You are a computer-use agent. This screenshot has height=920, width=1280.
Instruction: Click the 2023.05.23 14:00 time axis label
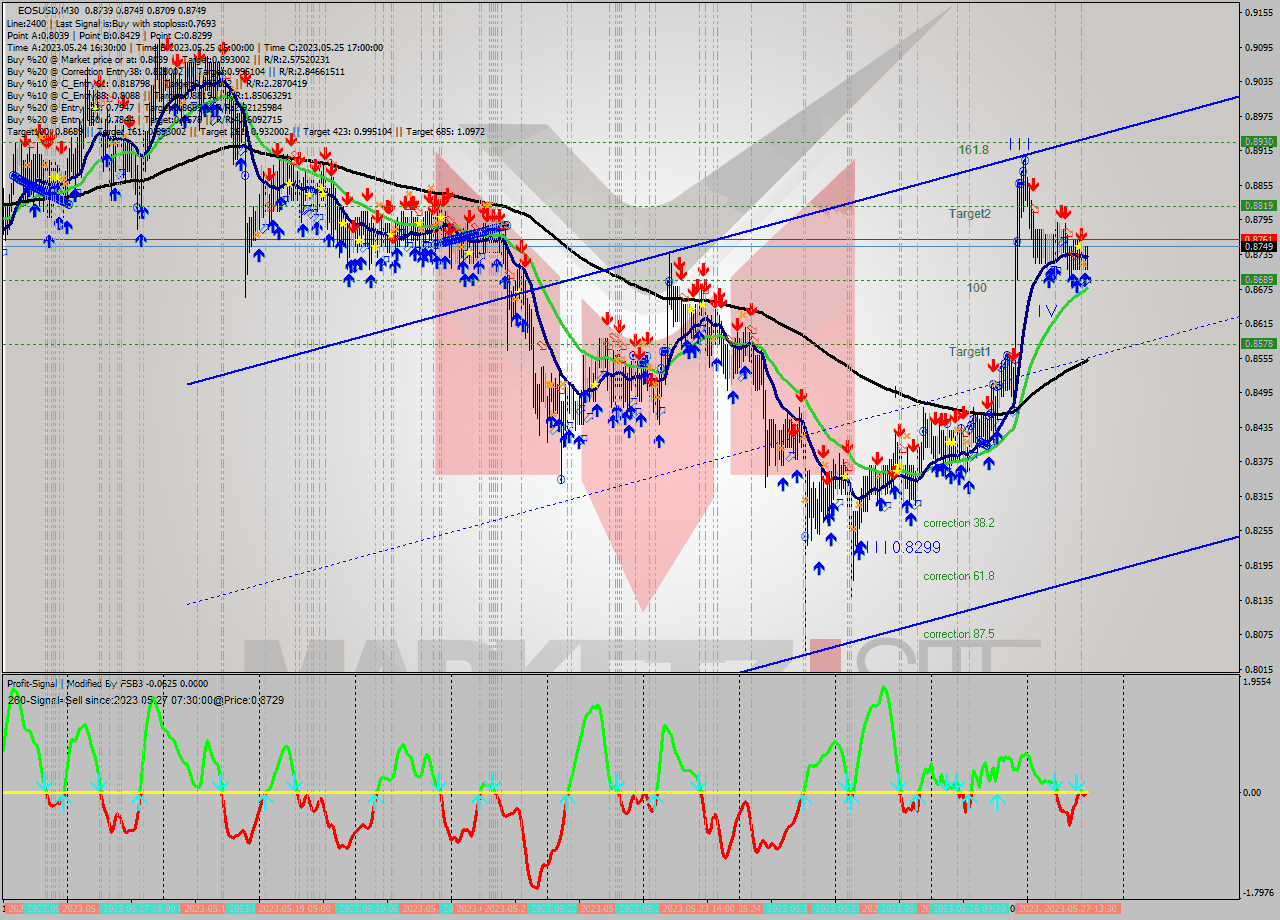tap(698, 908)
